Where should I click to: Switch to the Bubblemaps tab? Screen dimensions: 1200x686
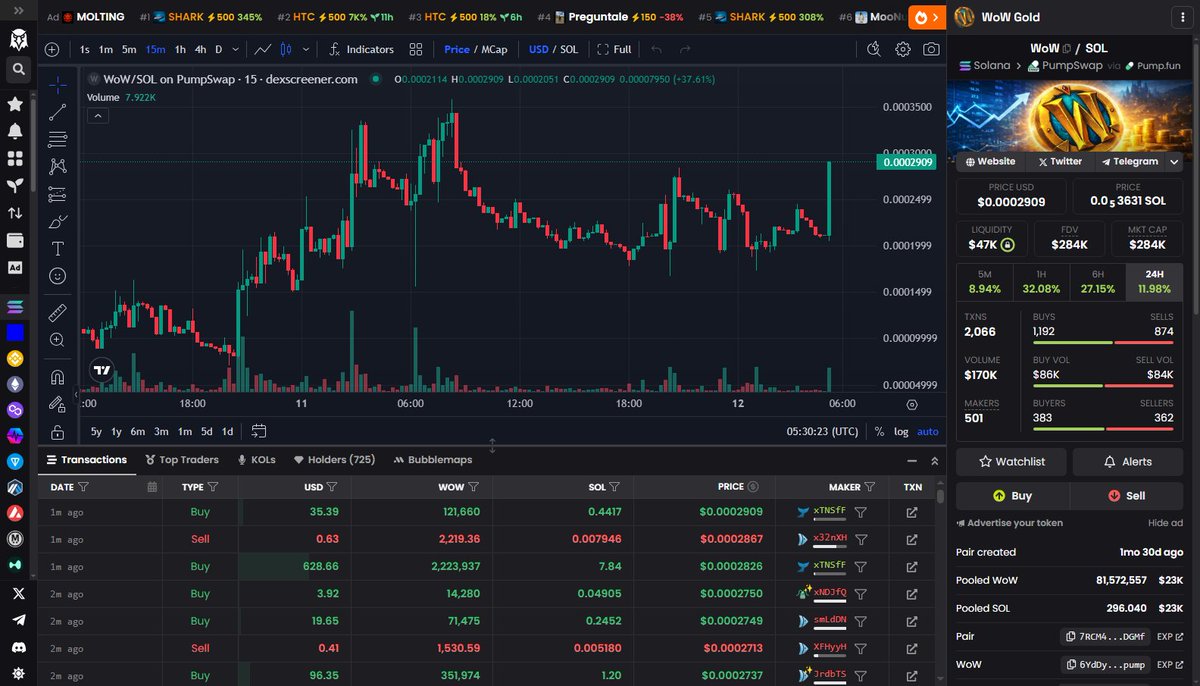pyautogui.click(x=433, y=460)
